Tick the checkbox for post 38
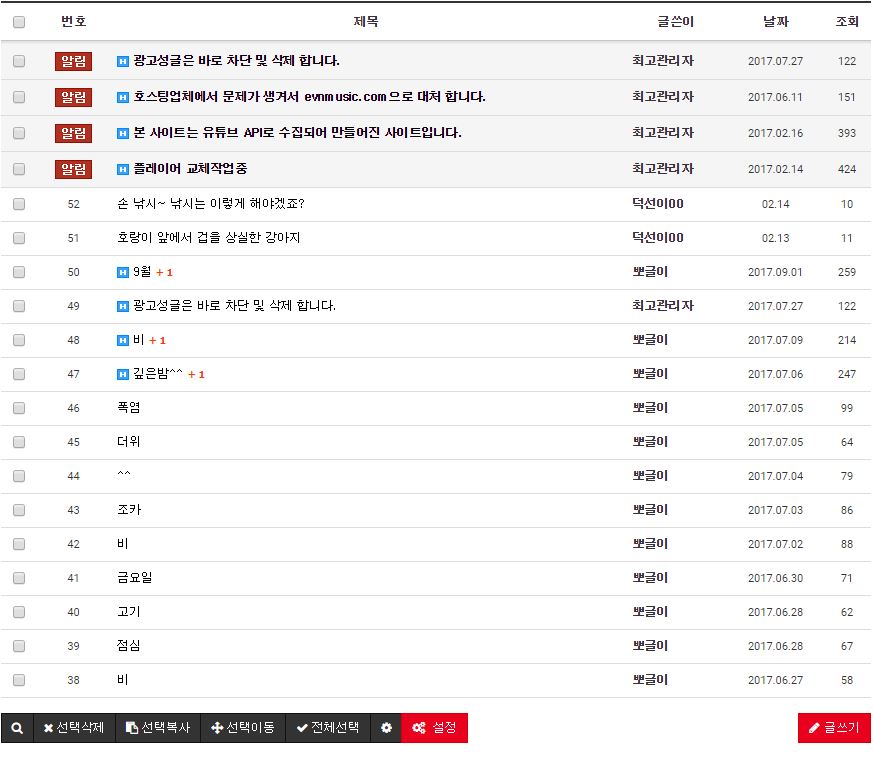Image resolution: width=874 pixels, height=763 pixels. click(x=19, y=680)
